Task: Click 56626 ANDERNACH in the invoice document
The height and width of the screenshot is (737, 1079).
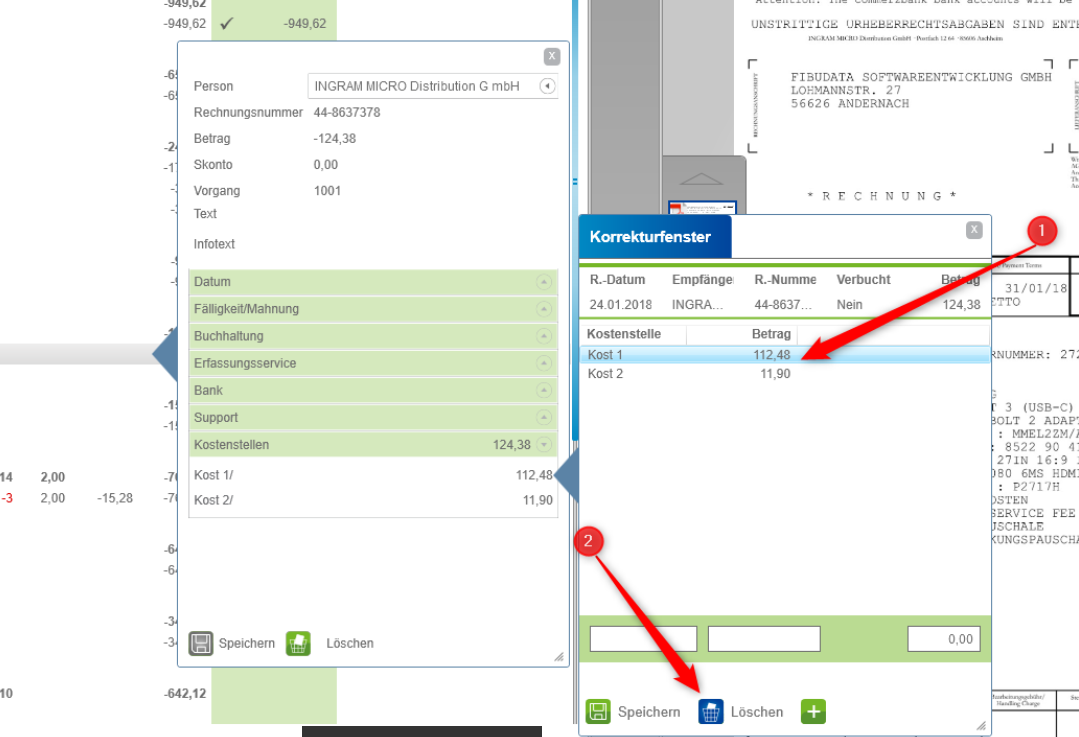Action: [850, 104]
